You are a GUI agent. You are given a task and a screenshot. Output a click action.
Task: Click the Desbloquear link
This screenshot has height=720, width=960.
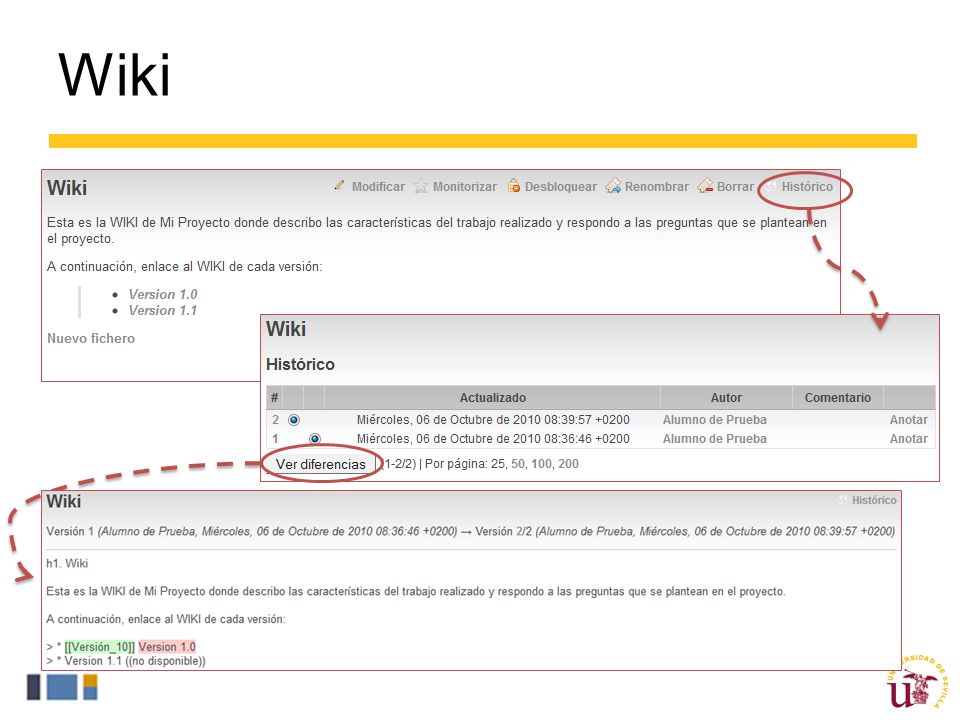(560, 187)
